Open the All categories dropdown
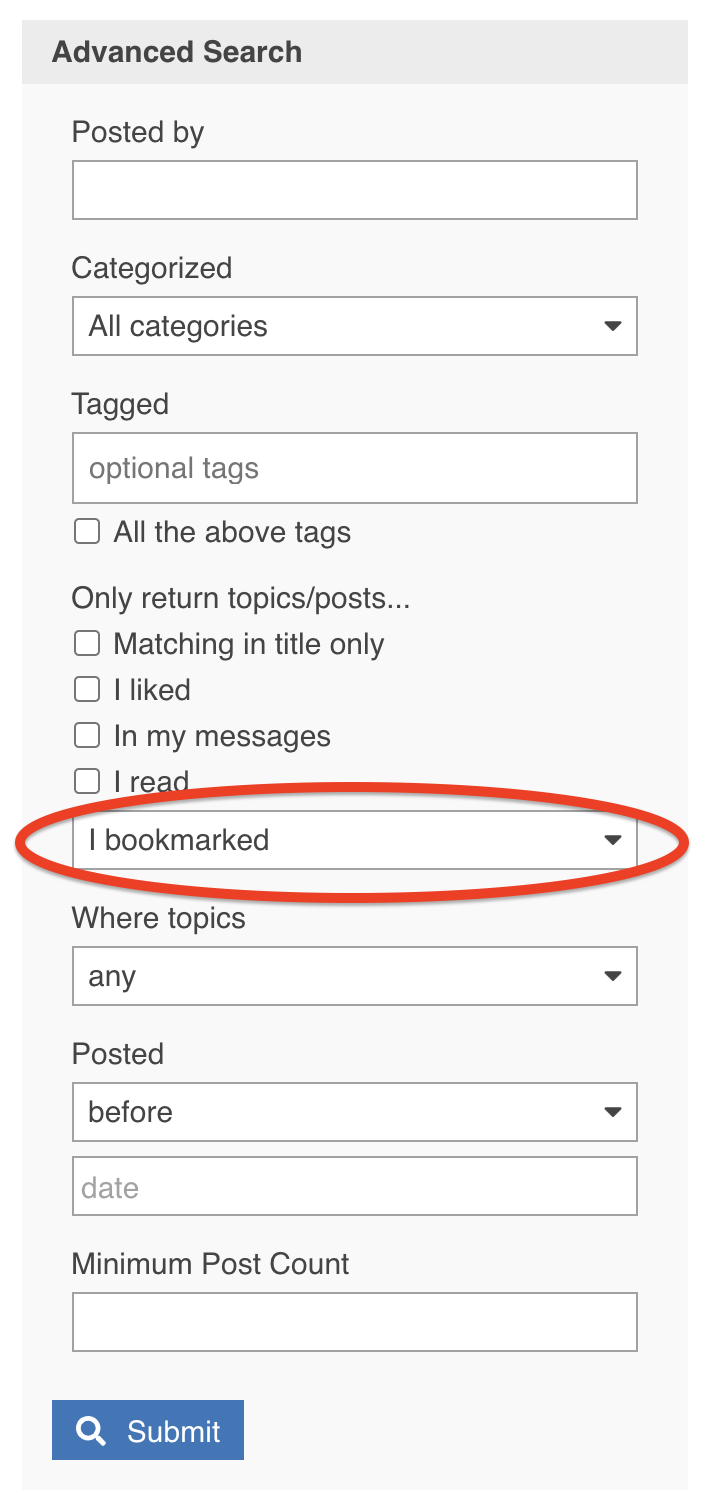Viewport: 702px width, 1496px height. coord(355,326)
